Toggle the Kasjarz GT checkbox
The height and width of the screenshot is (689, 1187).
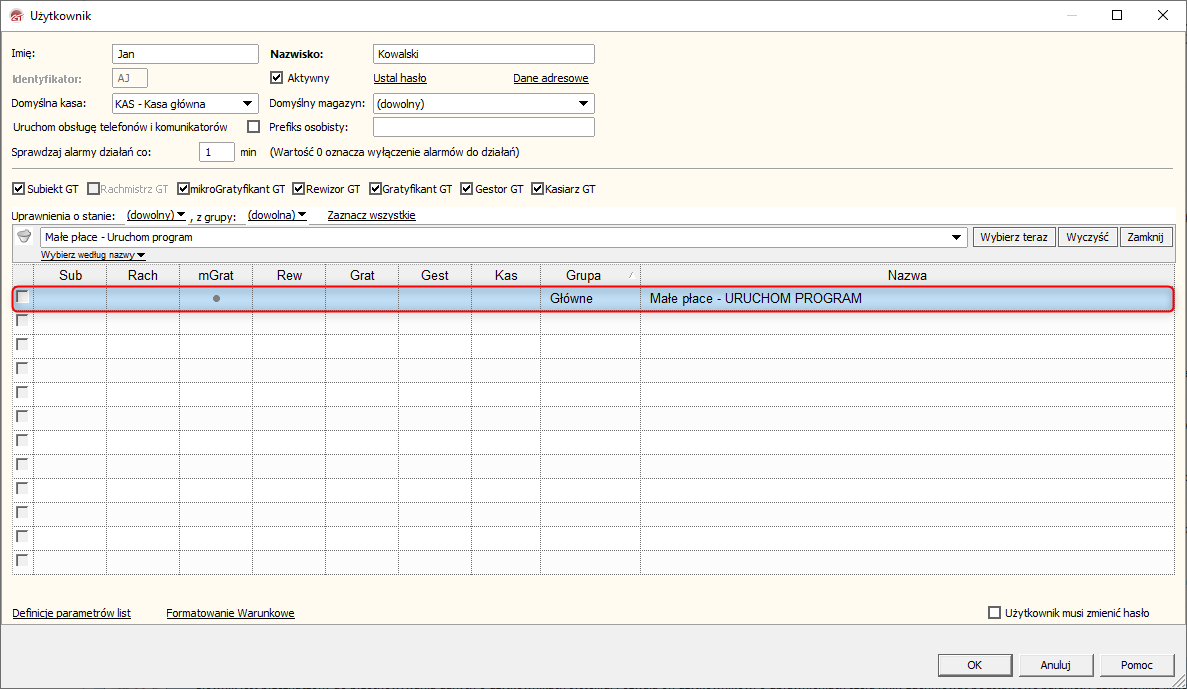tap(537, 189)
